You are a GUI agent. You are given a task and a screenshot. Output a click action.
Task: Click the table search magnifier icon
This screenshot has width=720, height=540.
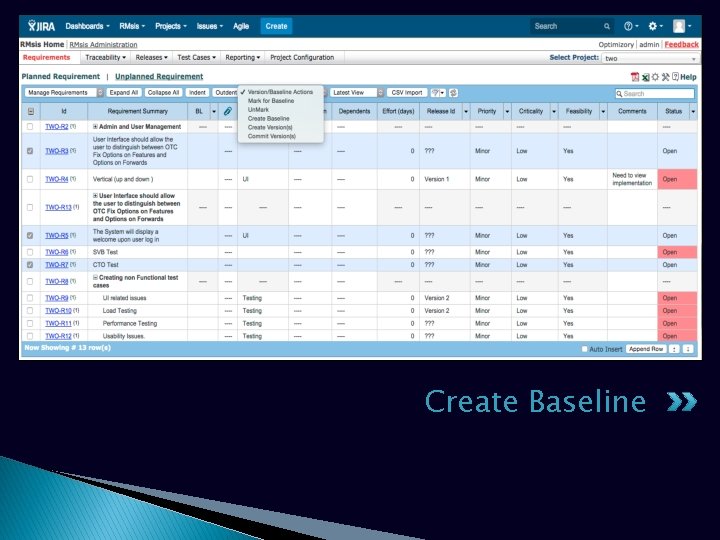coord(619,94)
